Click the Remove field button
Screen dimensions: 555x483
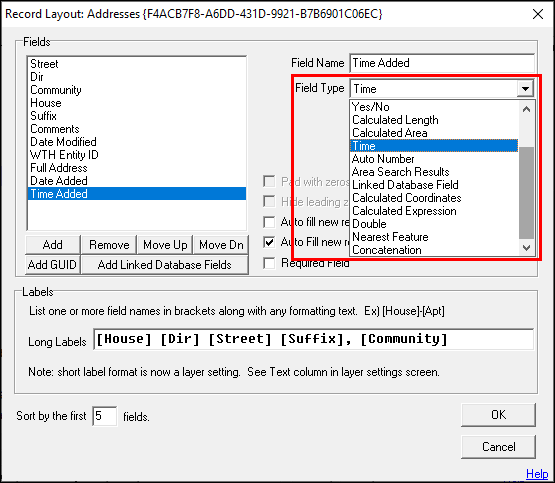click(109, 245)
